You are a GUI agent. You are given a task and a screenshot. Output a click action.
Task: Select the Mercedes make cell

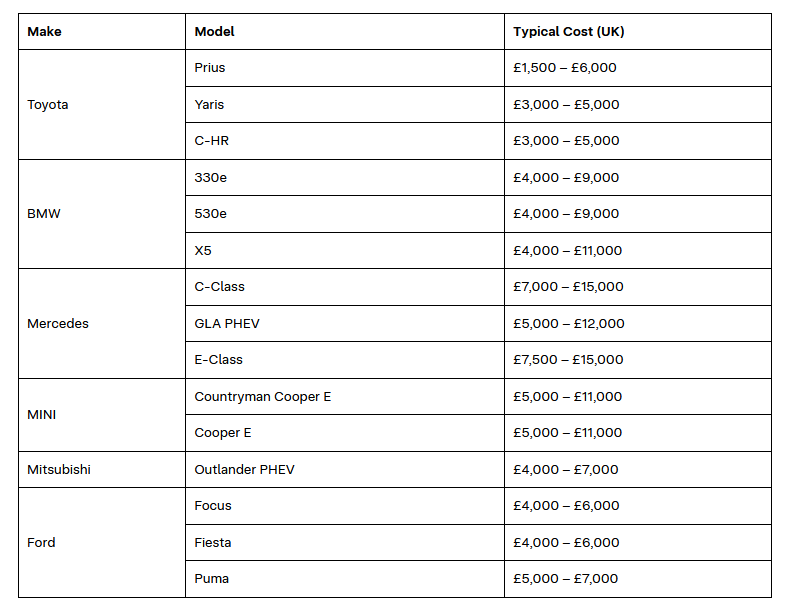[x=58, y=323]
